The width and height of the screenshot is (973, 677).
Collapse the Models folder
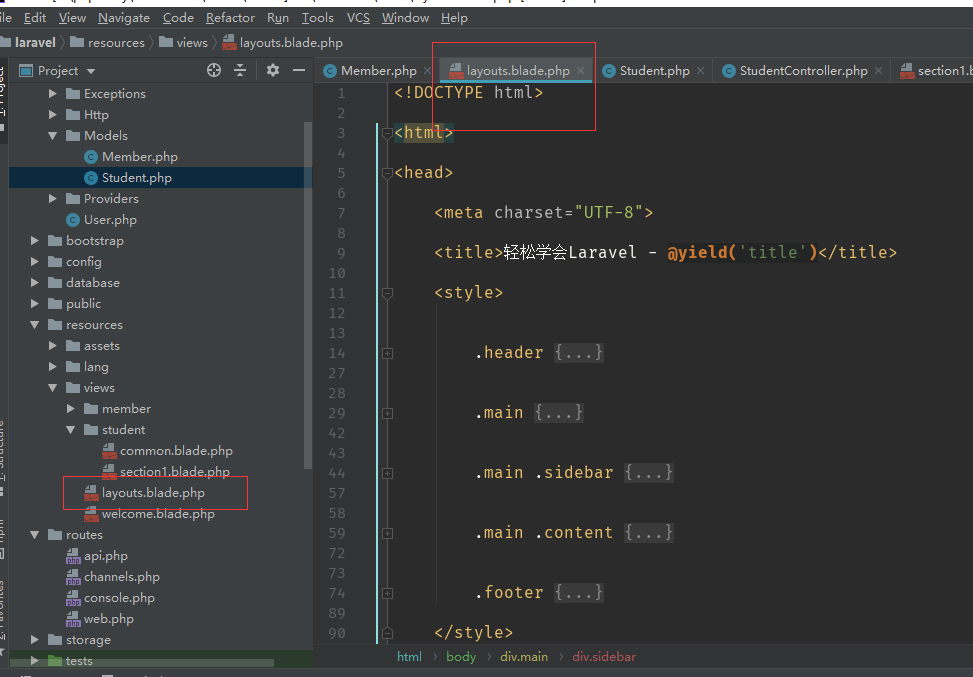(53, 136)
